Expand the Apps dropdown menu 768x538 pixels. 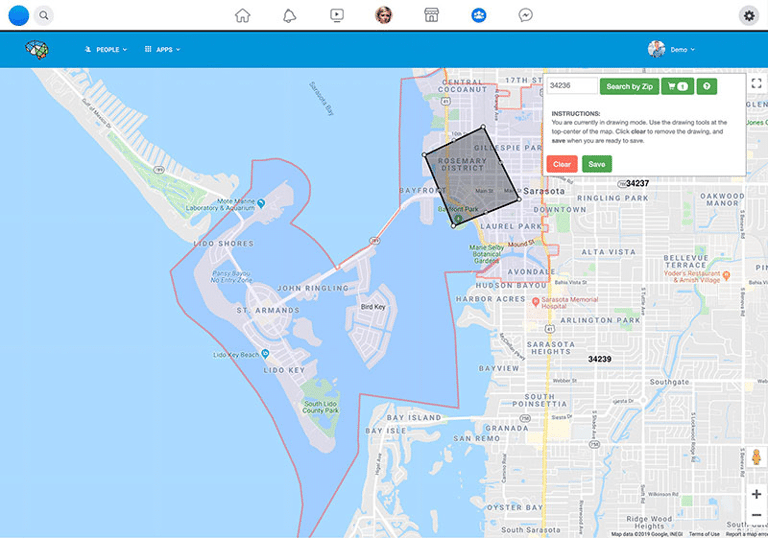click(162, 49)
